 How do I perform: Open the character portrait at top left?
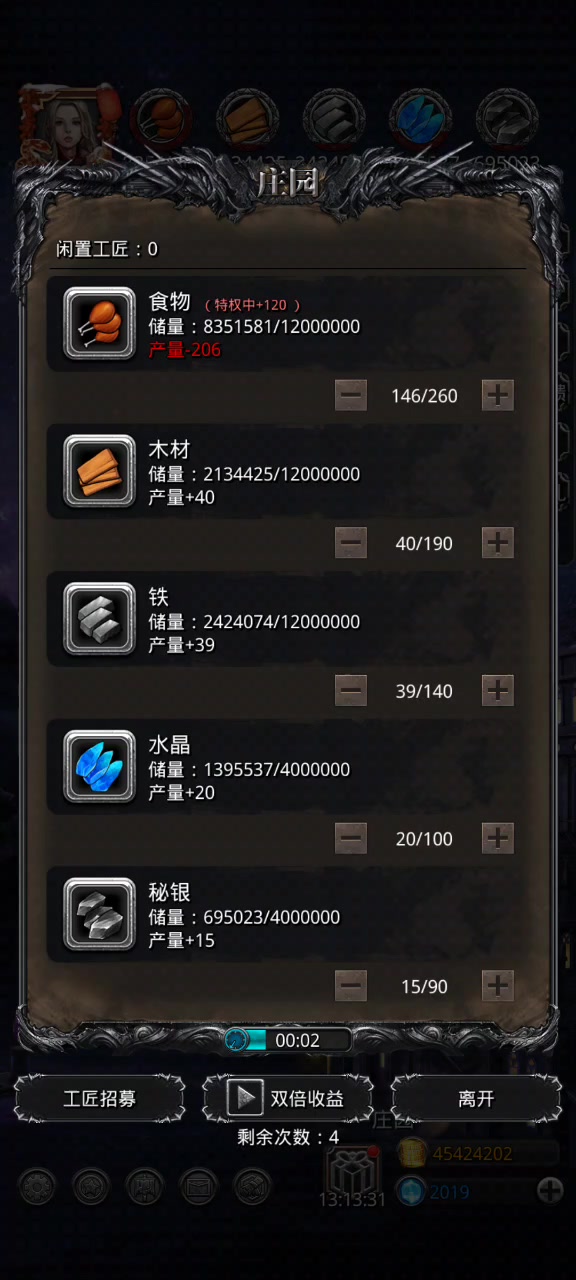(70, 123)
